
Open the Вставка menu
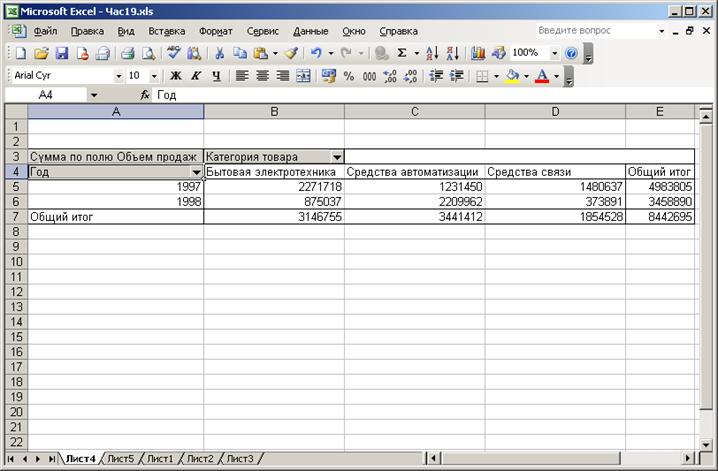click(x=167, y=31)
